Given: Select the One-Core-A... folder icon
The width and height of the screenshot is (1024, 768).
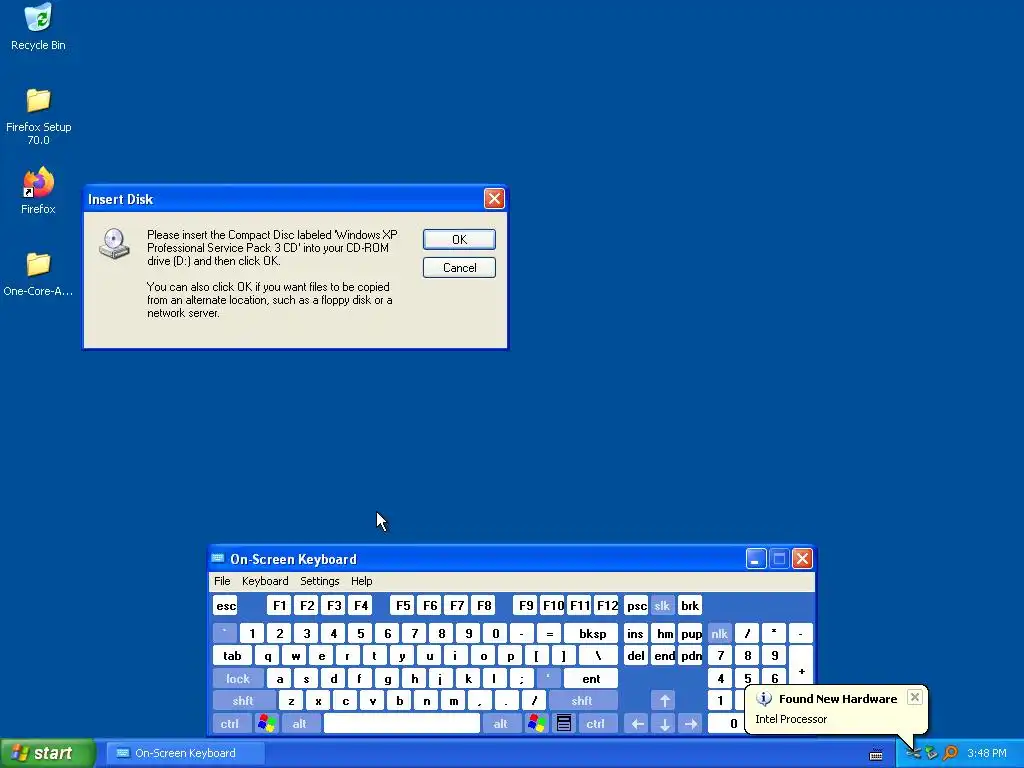Looking at the screenshot, I should tap(38, 274).
